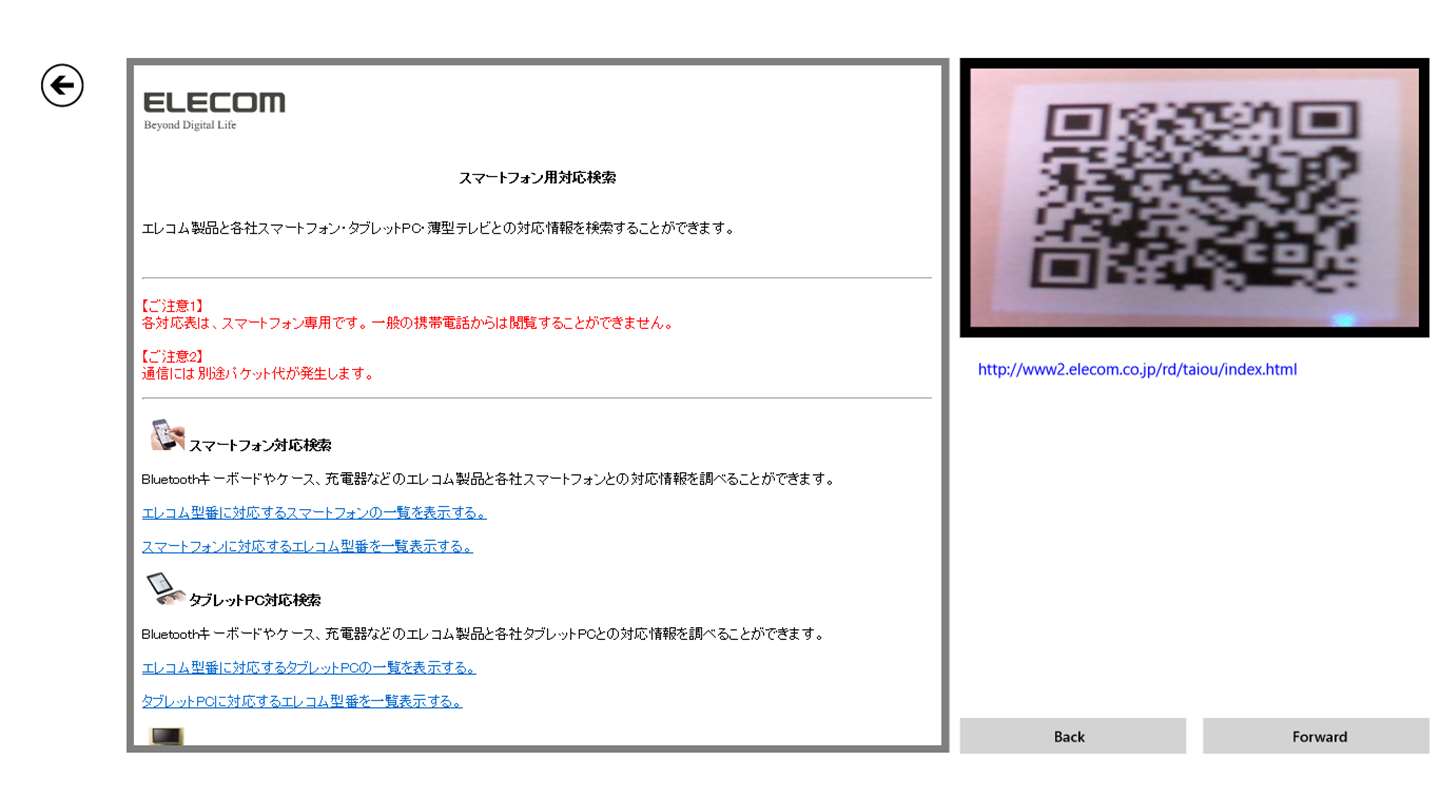The height and width of the screenshot is (810, 1440).
Task: Click text 通信には別途パケット代が発生します
Action: (x=258, y=374)
